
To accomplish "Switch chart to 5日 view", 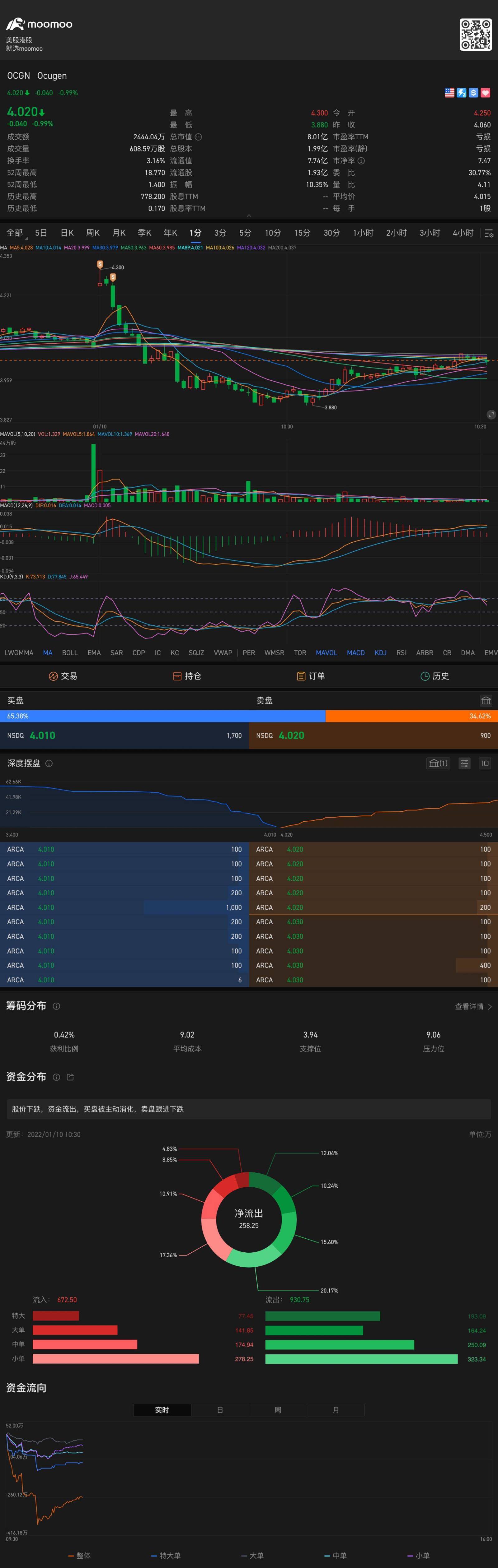I will pos(41,233).
